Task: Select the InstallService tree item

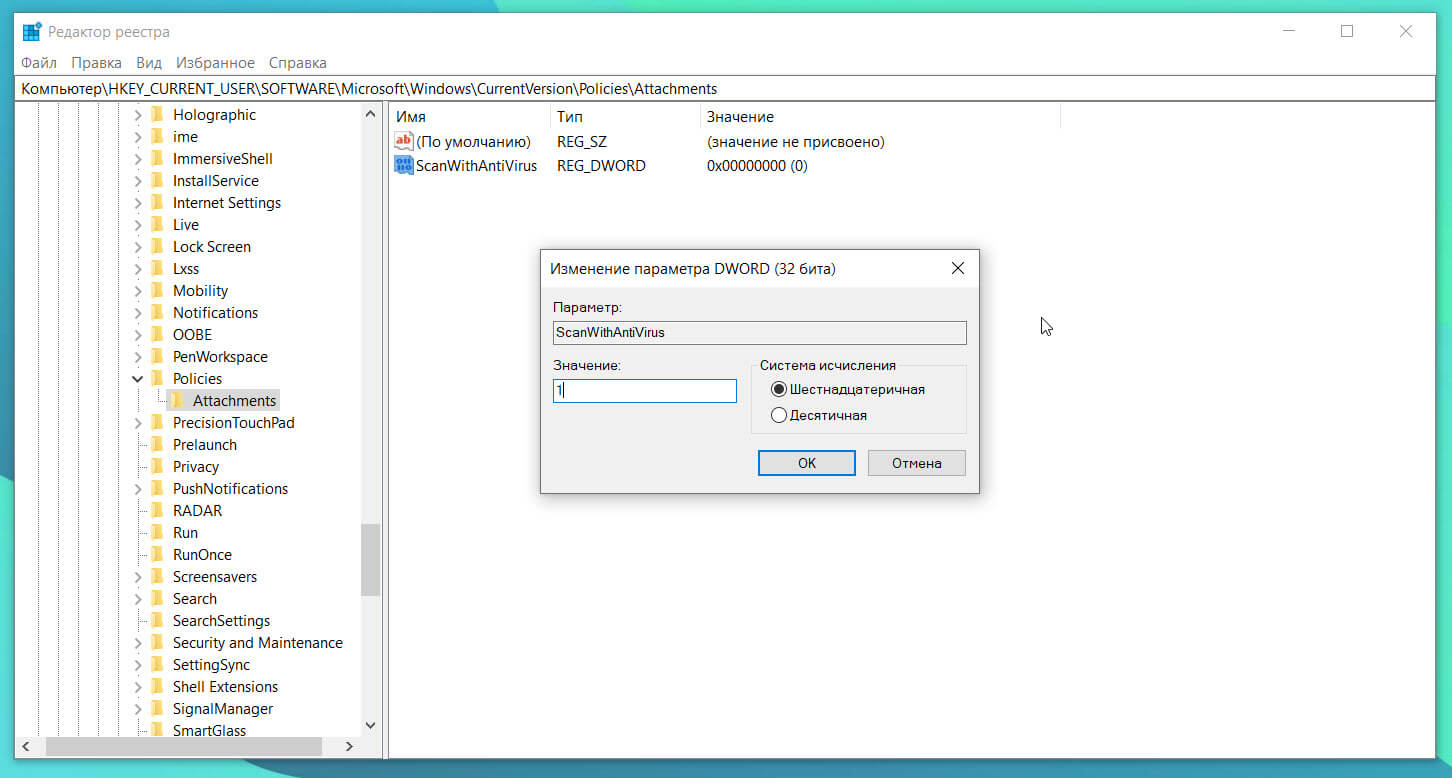Action: [x=215, y=180]
